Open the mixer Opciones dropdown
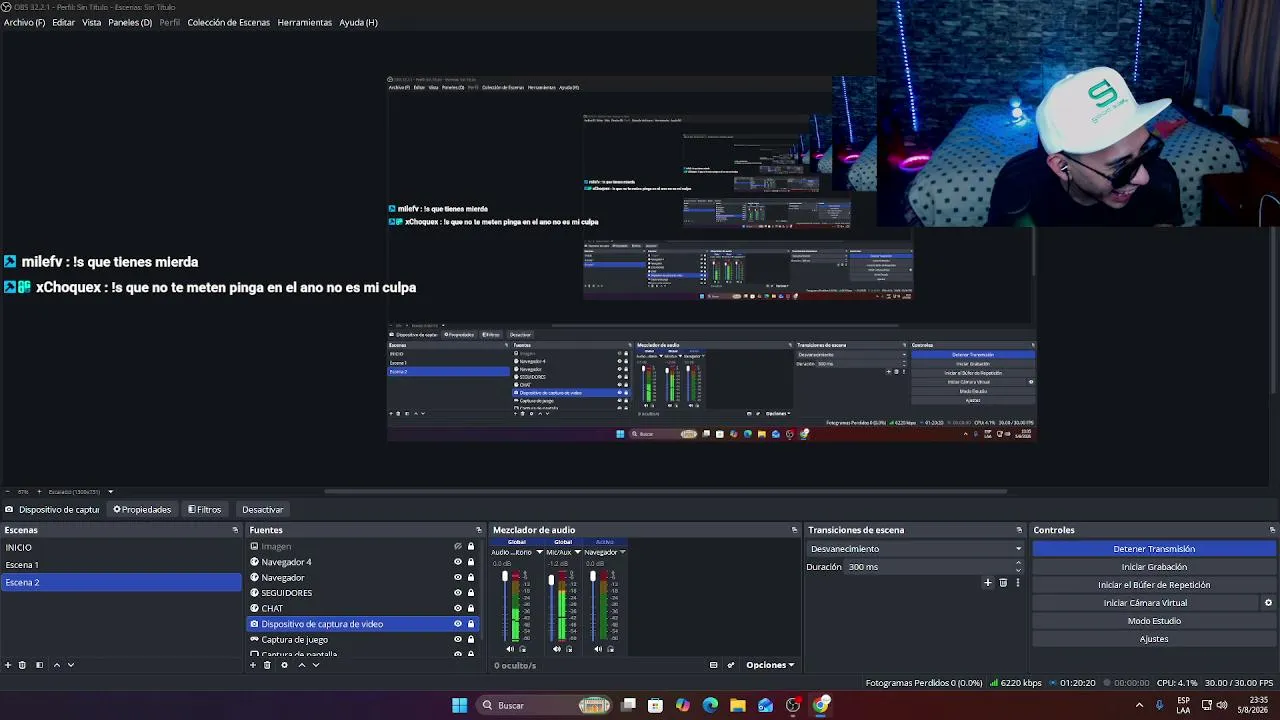 click(770, 665)
